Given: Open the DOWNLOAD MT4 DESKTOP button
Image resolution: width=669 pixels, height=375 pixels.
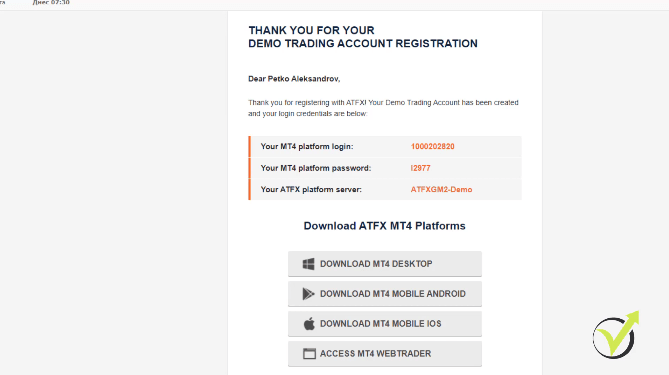Looking at the screenshot, I should point(385,264).
